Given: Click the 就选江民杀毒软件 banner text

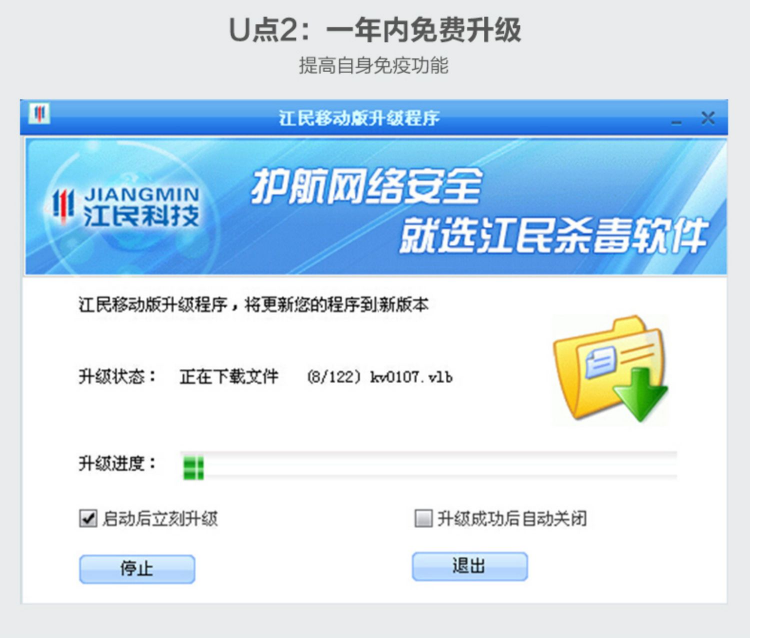Looking at the screenshot, I should pos(552,237).
